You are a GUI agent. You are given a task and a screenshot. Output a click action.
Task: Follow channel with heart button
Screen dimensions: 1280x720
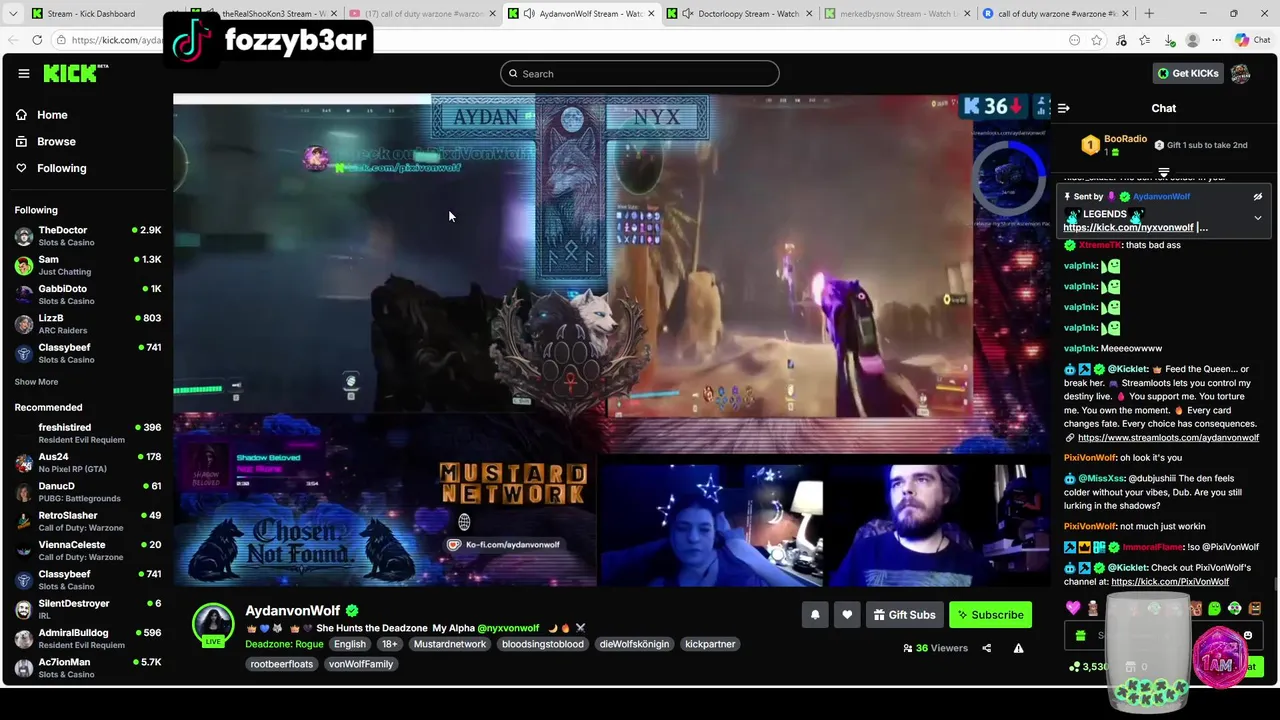[847, 615]
